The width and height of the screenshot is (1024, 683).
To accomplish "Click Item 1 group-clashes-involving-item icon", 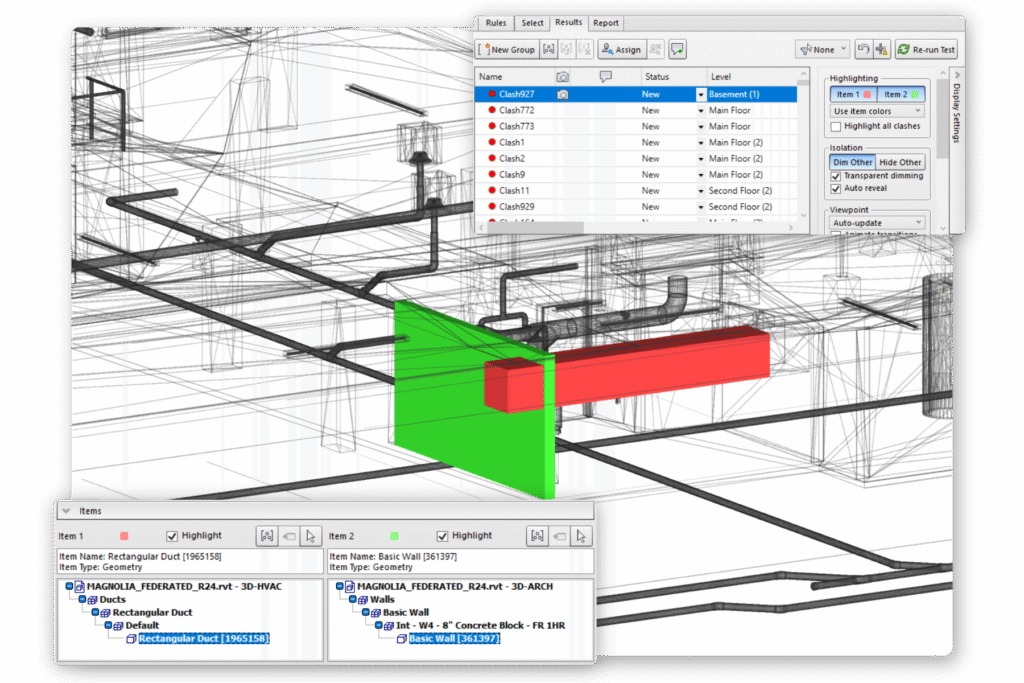I will click(267, 537).
